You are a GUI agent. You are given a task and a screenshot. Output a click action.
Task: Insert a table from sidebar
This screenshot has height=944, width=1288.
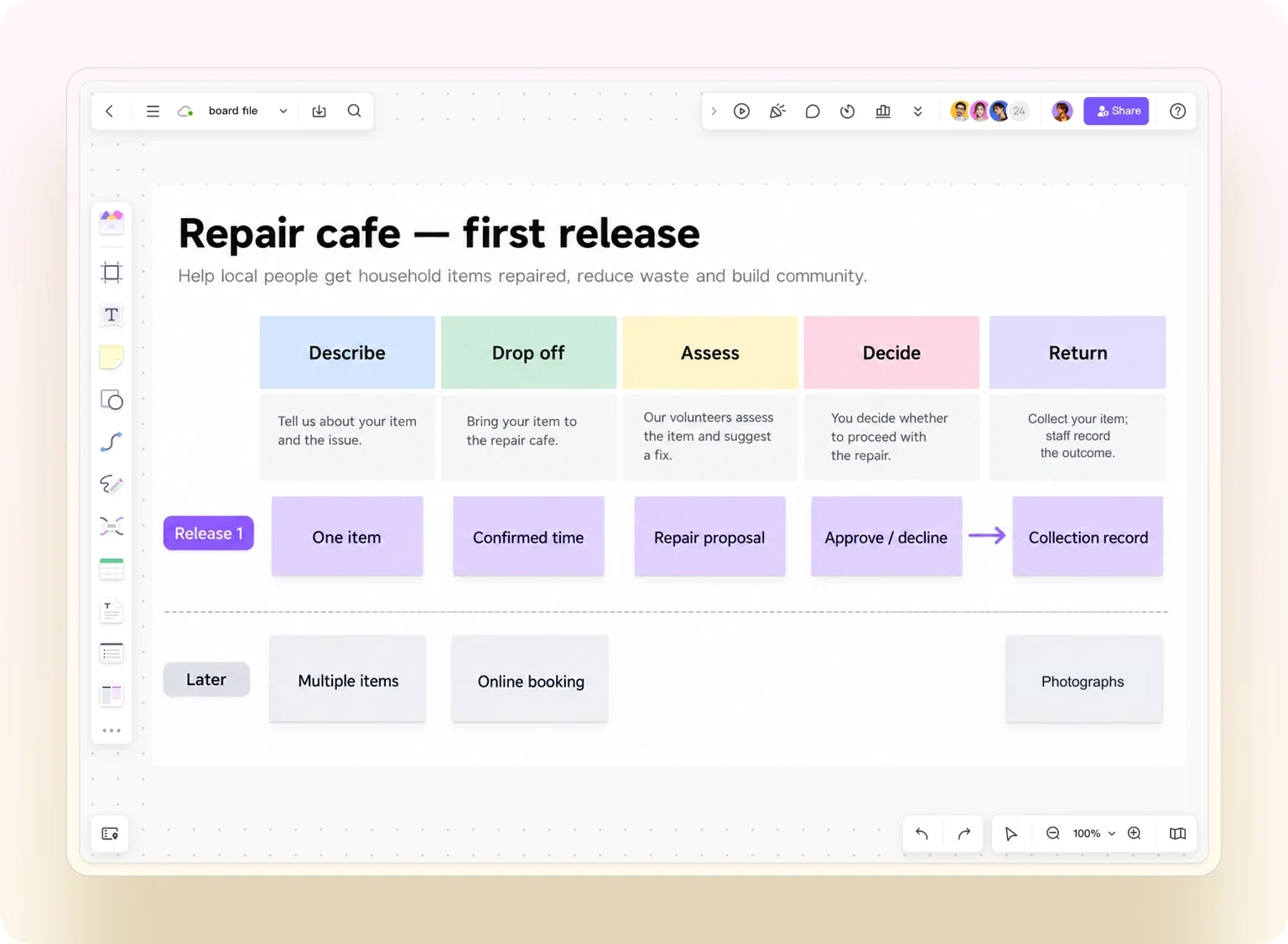[112, 569]
